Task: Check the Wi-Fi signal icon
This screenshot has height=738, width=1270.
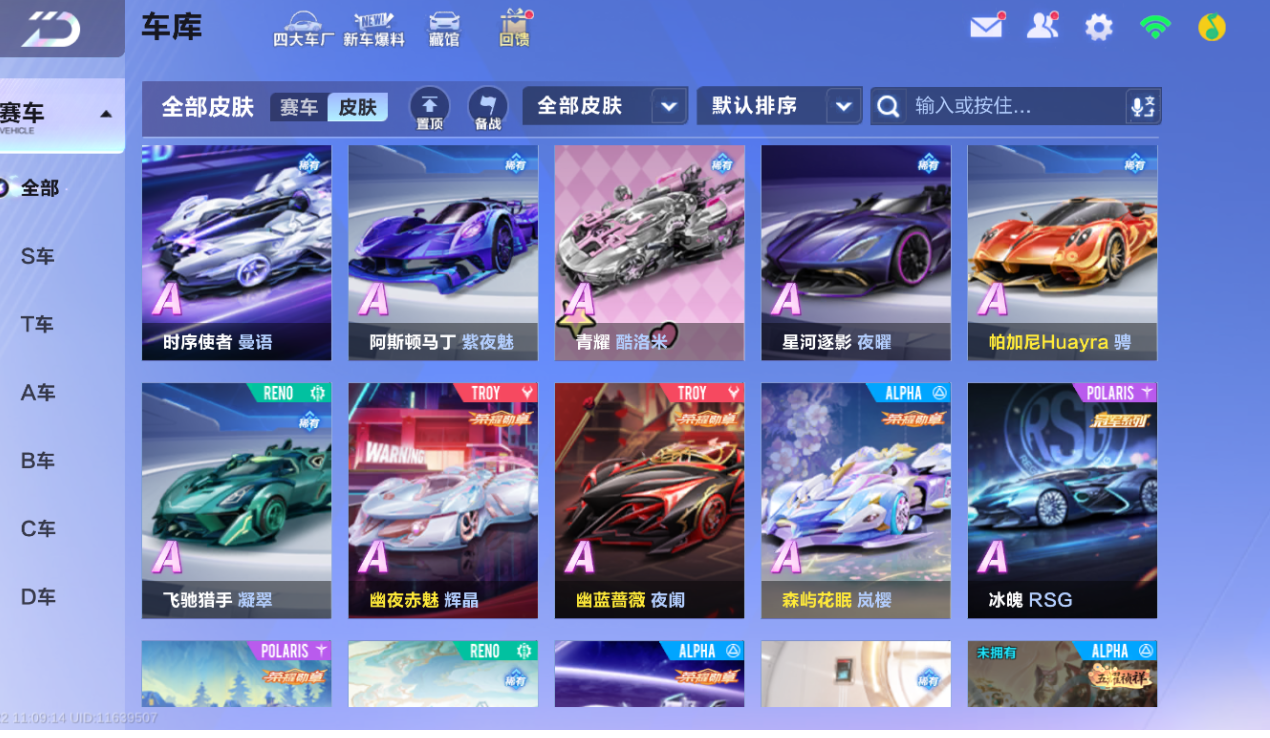Action: click(1155, 27)
